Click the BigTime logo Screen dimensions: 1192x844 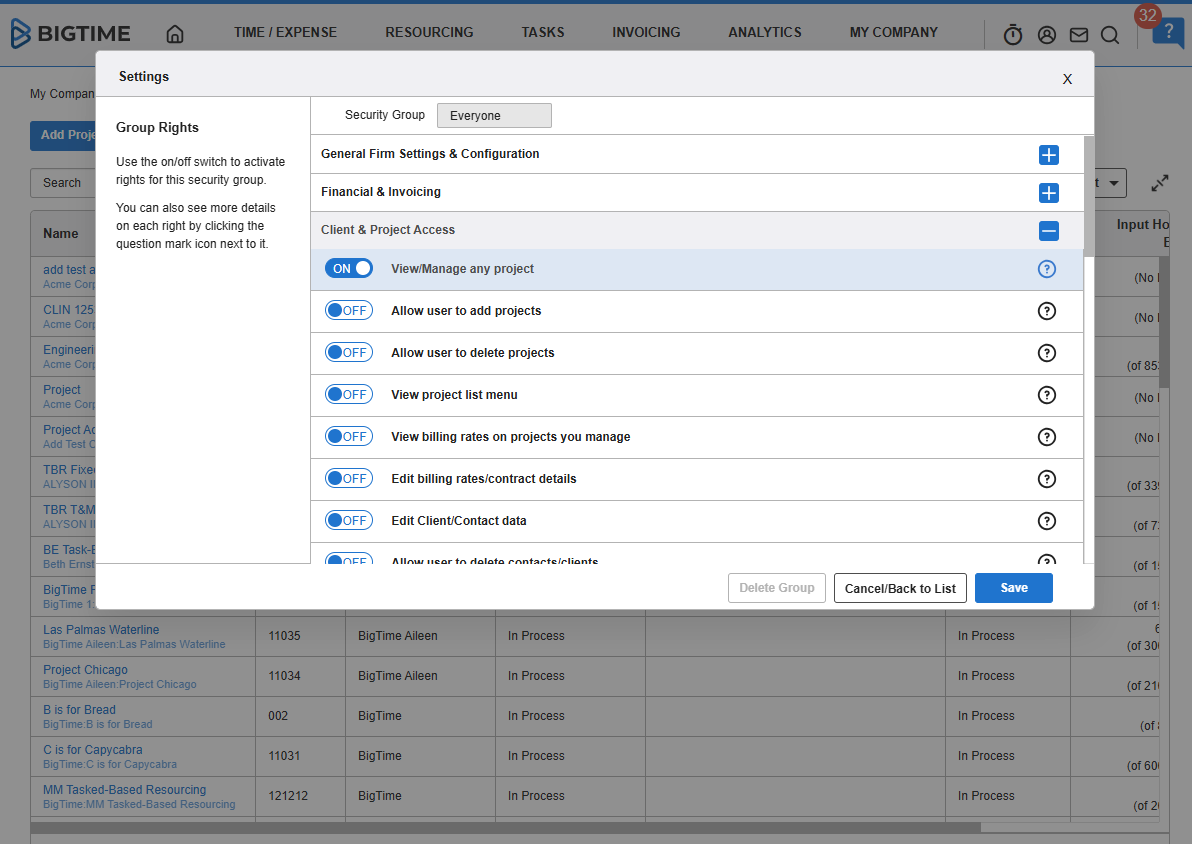tap(71, 33)
